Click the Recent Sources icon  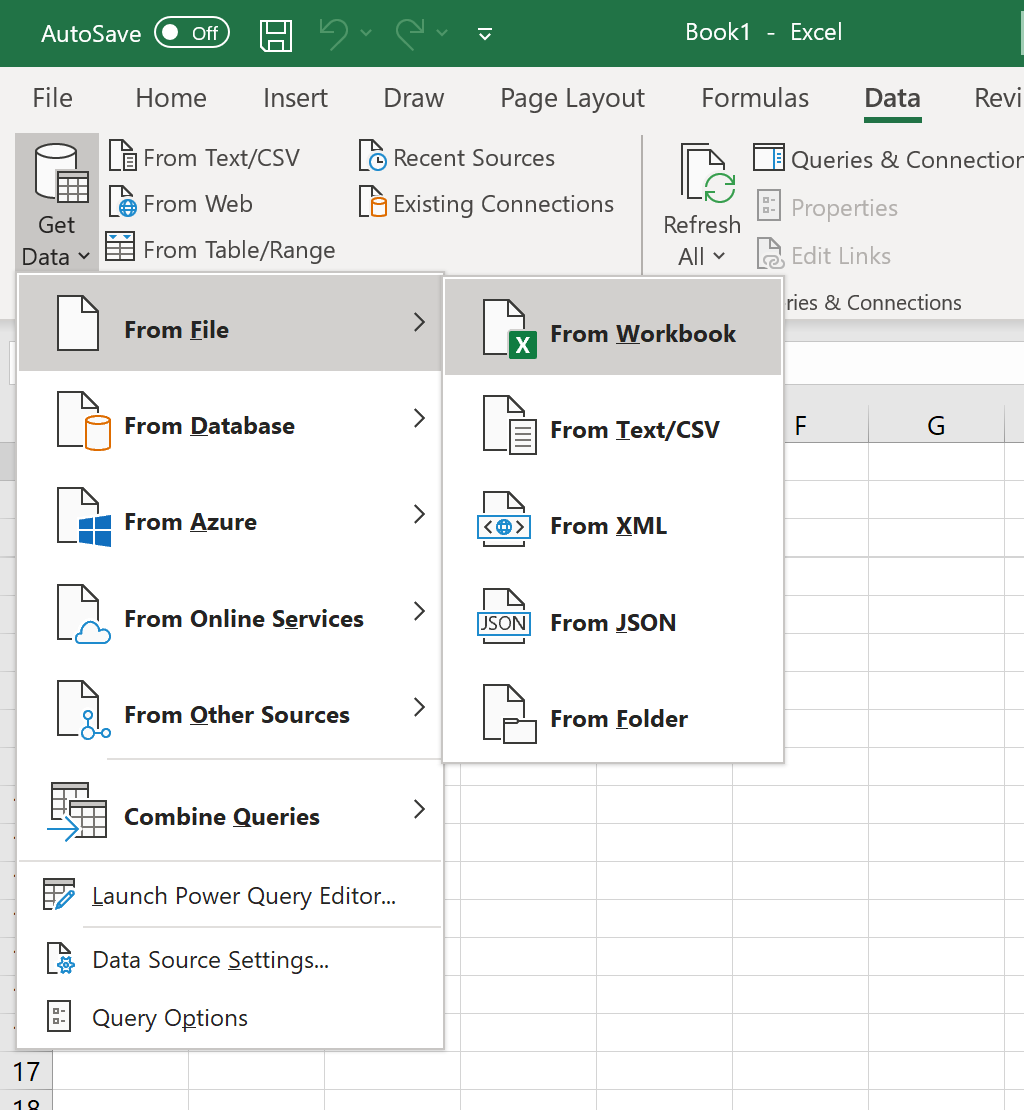[x=373, y=156]
